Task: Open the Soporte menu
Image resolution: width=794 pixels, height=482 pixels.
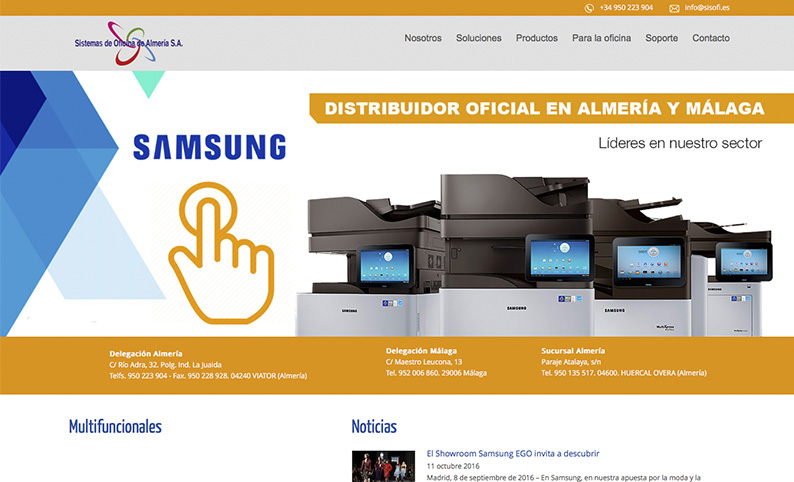Action: [x=661, y=38]
